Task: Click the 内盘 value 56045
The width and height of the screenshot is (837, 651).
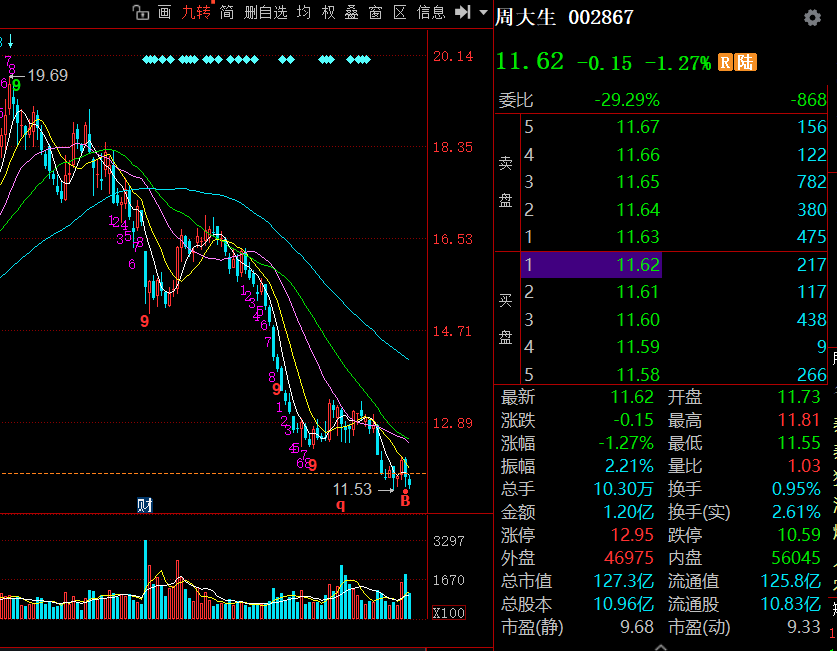Action: pos(796,558)
